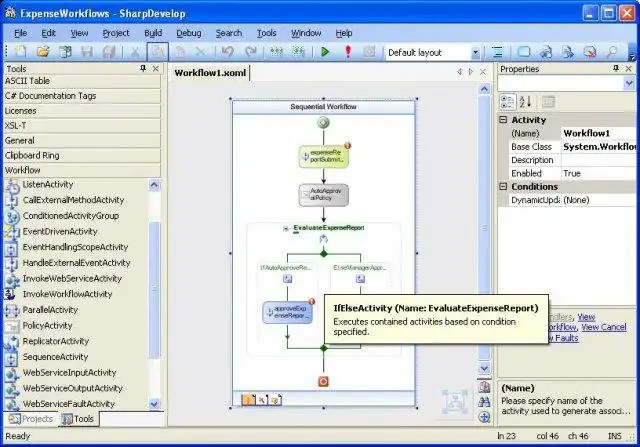
Task: Expand the ASCII Table tools category
Action: pyautogui.click(x=82, y=81)
